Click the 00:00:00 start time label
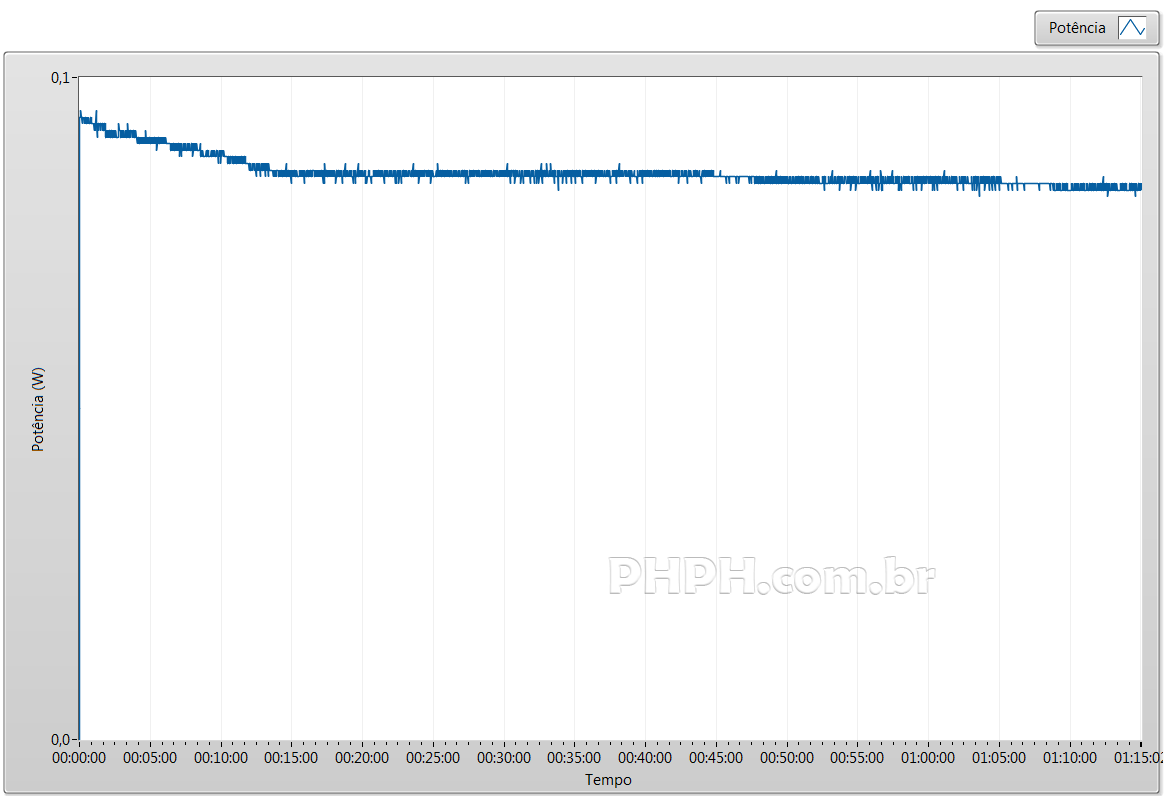Viewport: 1165px width, 796px height. coord(79,758)
